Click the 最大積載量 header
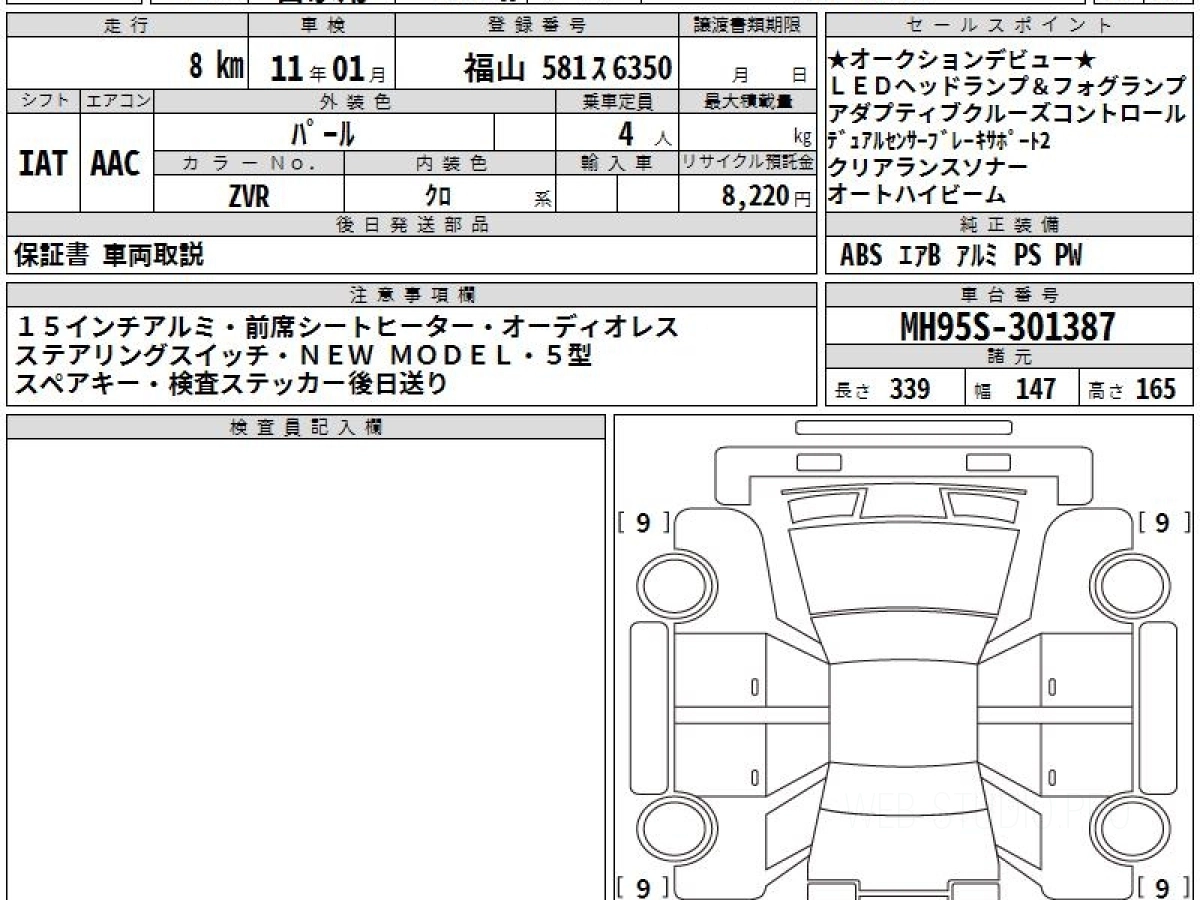Image resolution: width=1200 pixels, height=900 pixels. [x=748, y=101]
